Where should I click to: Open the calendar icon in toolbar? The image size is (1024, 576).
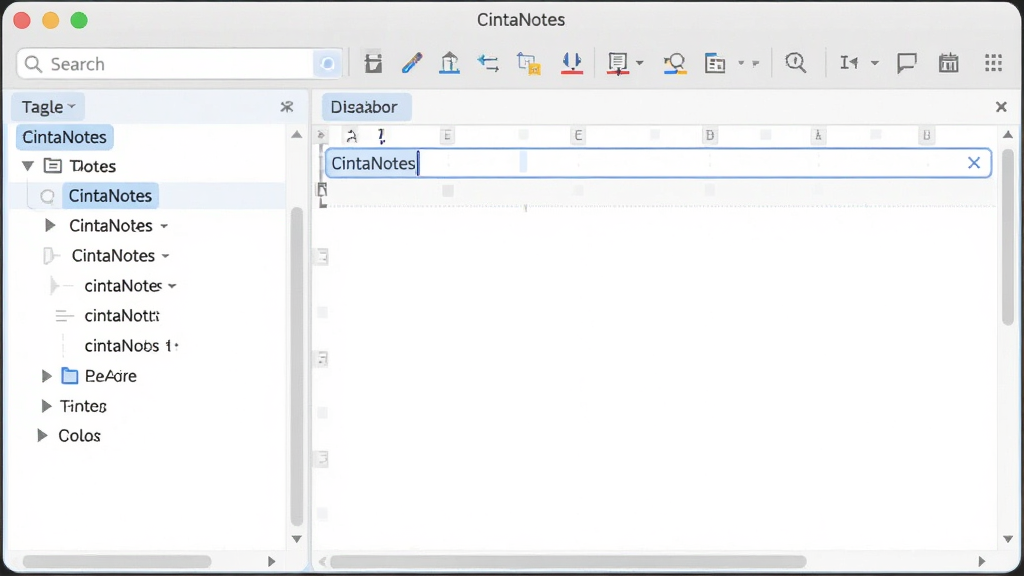pyautogui.click(x=948, y=63)
